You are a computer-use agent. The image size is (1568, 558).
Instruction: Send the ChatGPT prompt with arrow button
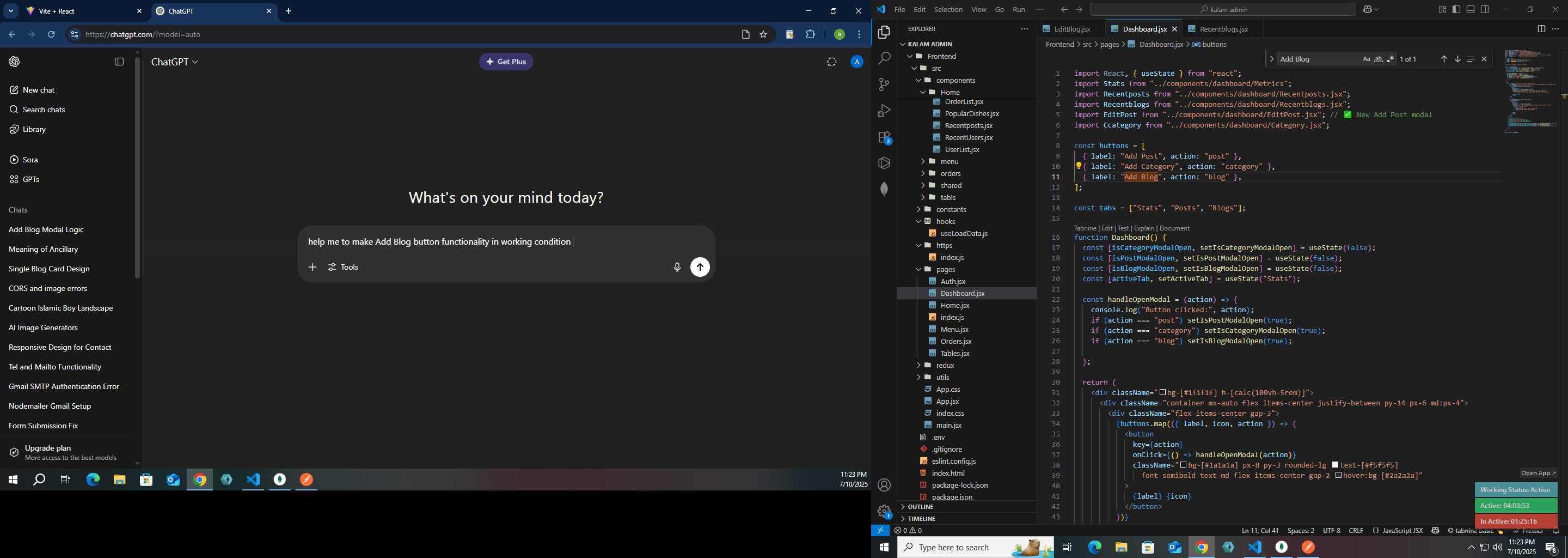700,268
